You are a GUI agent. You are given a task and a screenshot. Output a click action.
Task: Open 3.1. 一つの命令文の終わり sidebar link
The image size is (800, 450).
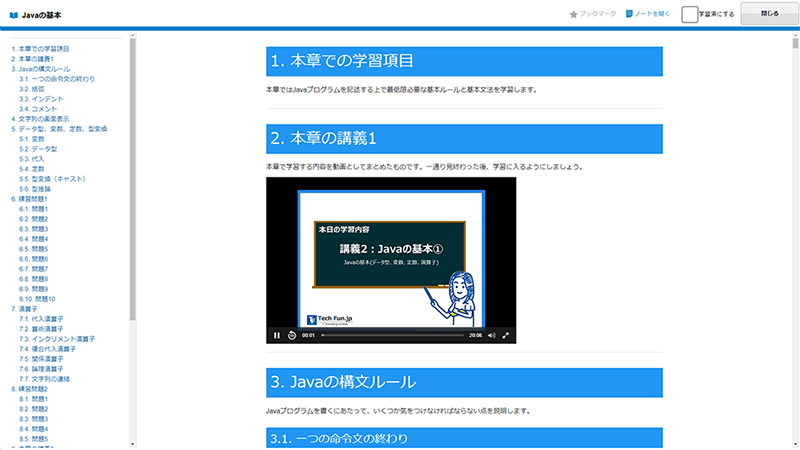pos(57,79)
